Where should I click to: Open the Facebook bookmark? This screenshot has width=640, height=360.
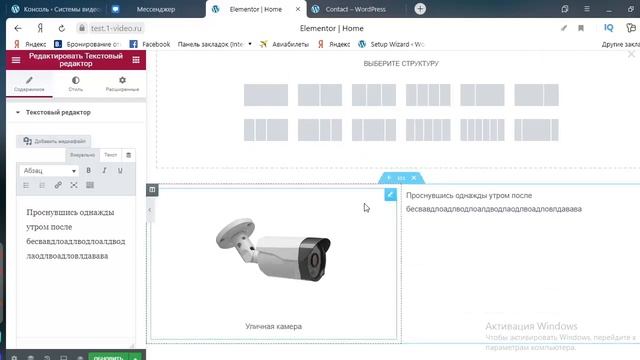(150, 44)
